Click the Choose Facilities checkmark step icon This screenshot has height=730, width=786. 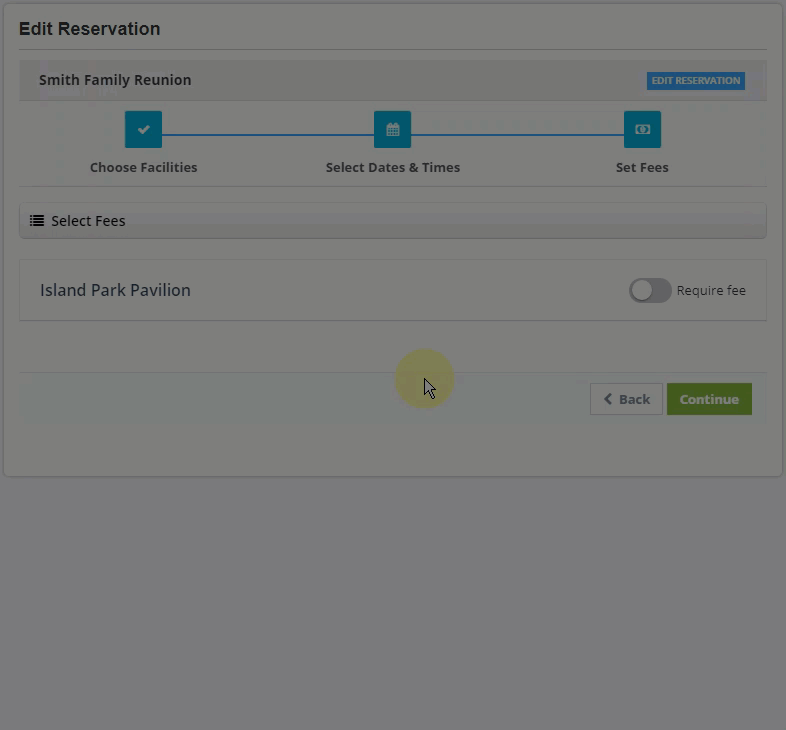(143, 129)
